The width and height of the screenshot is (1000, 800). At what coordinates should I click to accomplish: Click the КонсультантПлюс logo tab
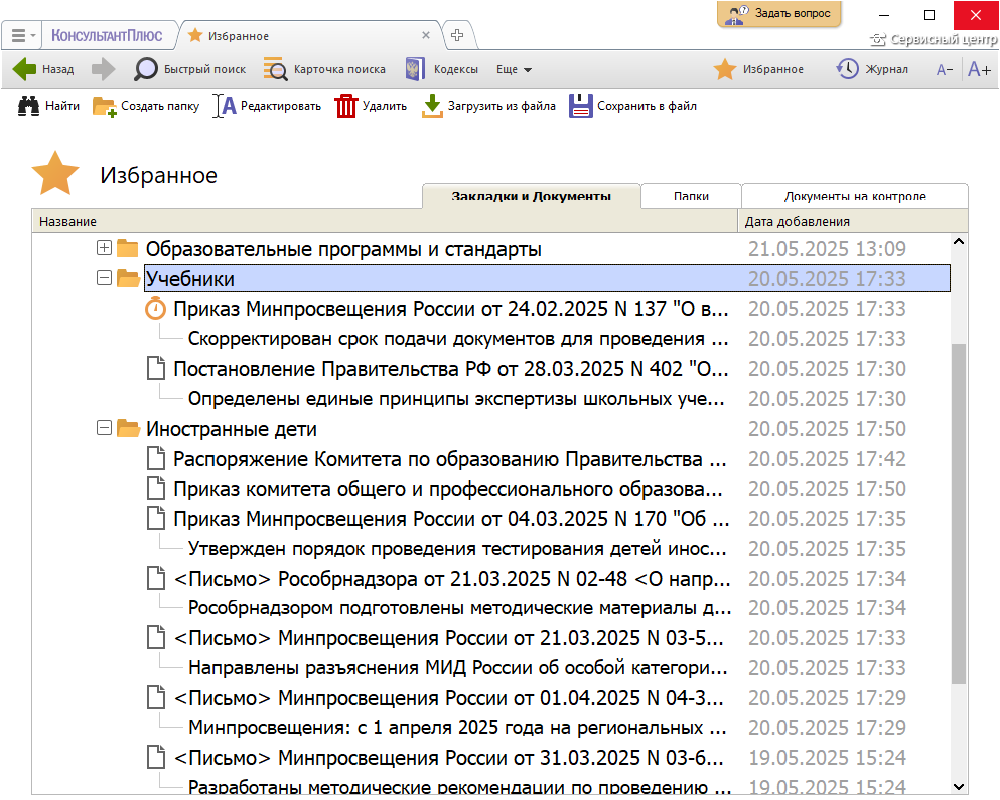click(x=107, y=36)
